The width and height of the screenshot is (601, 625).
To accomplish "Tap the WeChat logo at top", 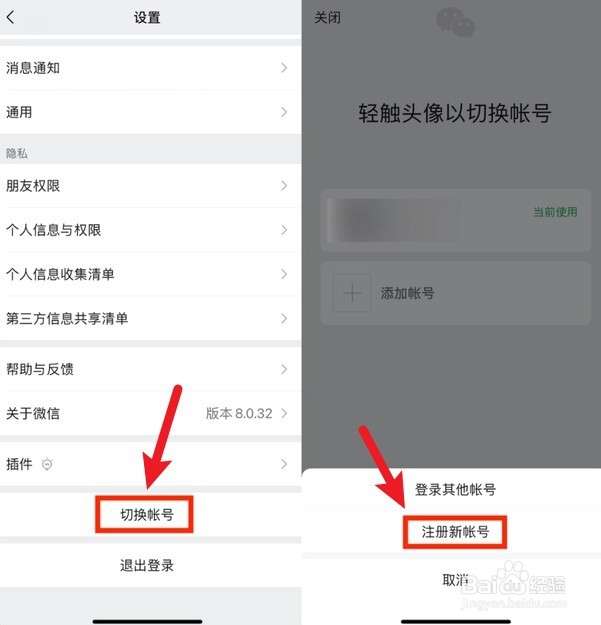I will point(456,22).
